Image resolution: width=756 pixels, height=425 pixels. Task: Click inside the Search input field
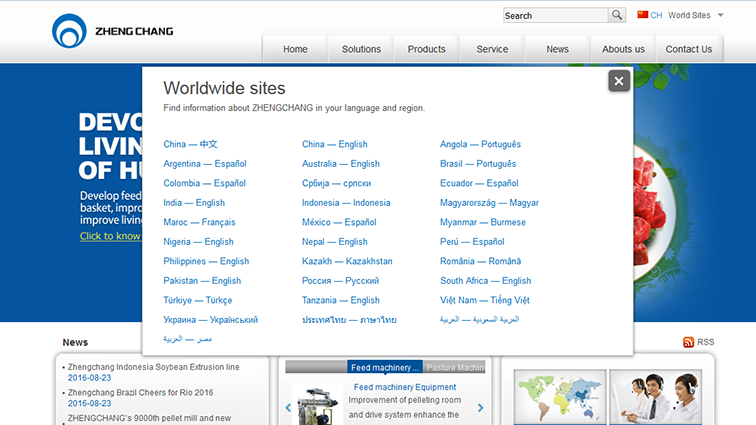pyautogui.click(x=555, y=16)
